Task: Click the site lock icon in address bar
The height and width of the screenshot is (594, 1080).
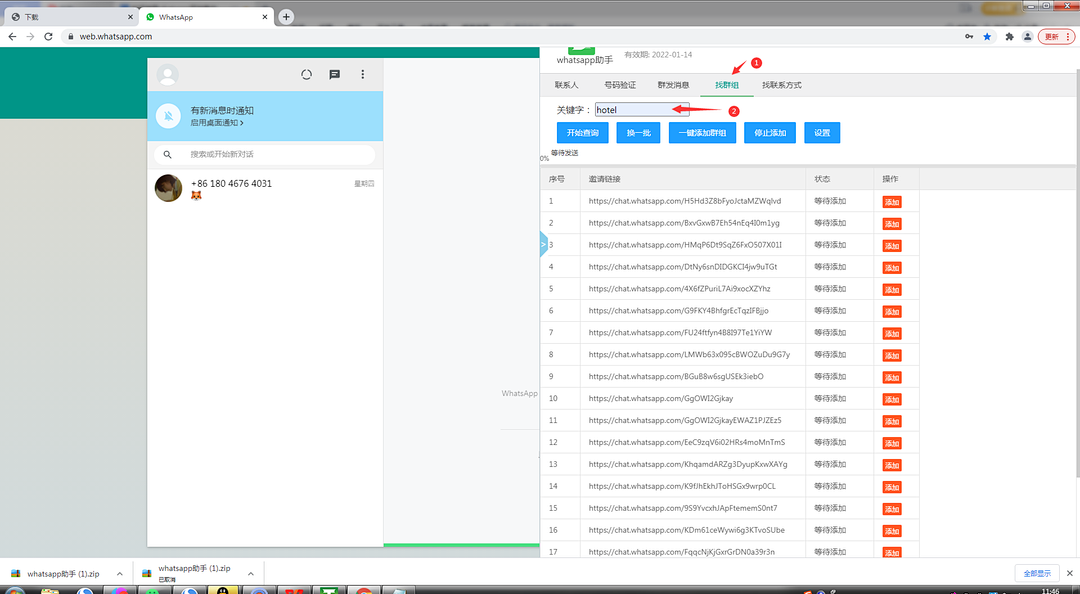Action: tap(70, 37)
